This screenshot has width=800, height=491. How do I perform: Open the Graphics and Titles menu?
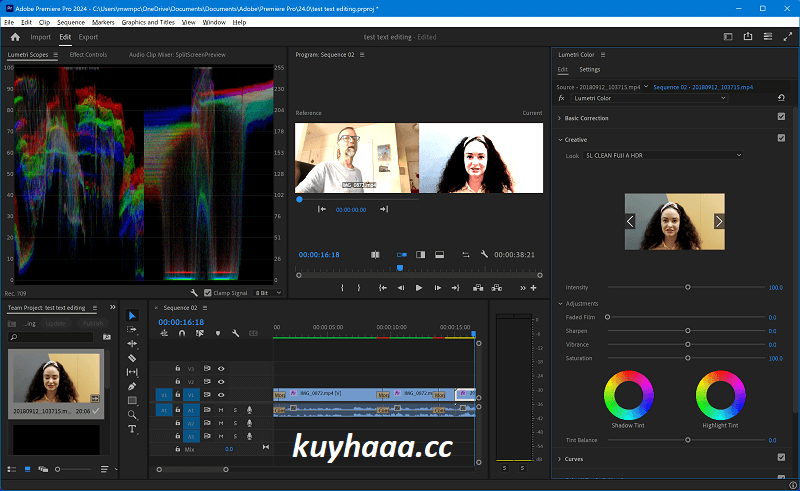click(x=148, y=22)
